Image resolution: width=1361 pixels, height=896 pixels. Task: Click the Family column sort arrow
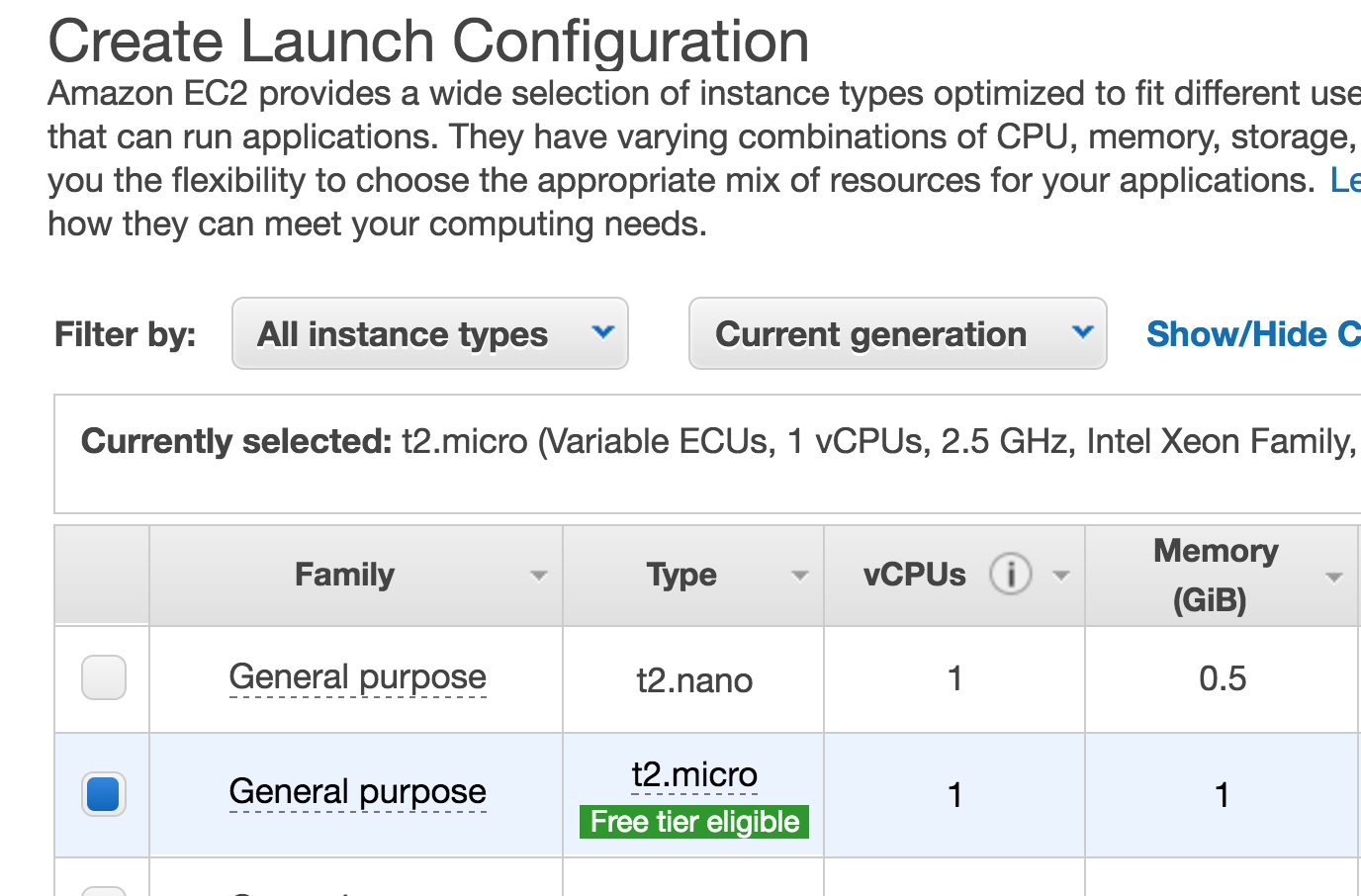point(538,576)
